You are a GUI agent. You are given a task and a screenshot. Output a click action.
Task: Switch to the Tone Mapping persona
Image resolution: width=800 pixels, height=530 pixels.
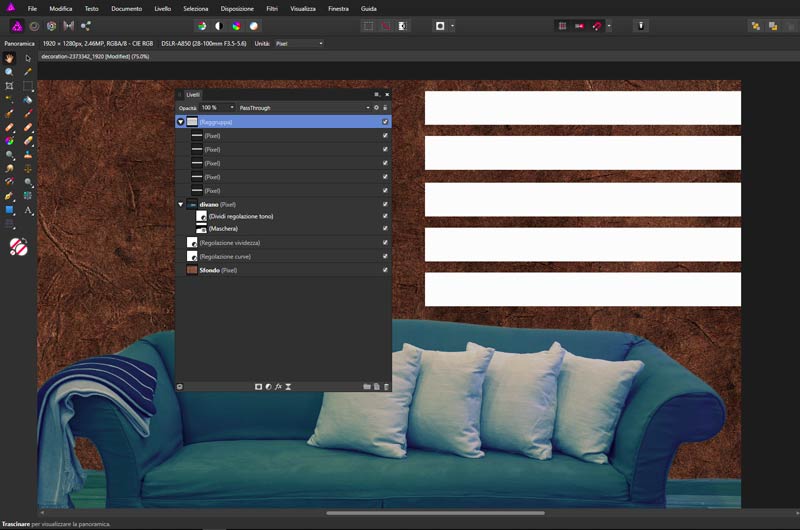coord(68,26)
